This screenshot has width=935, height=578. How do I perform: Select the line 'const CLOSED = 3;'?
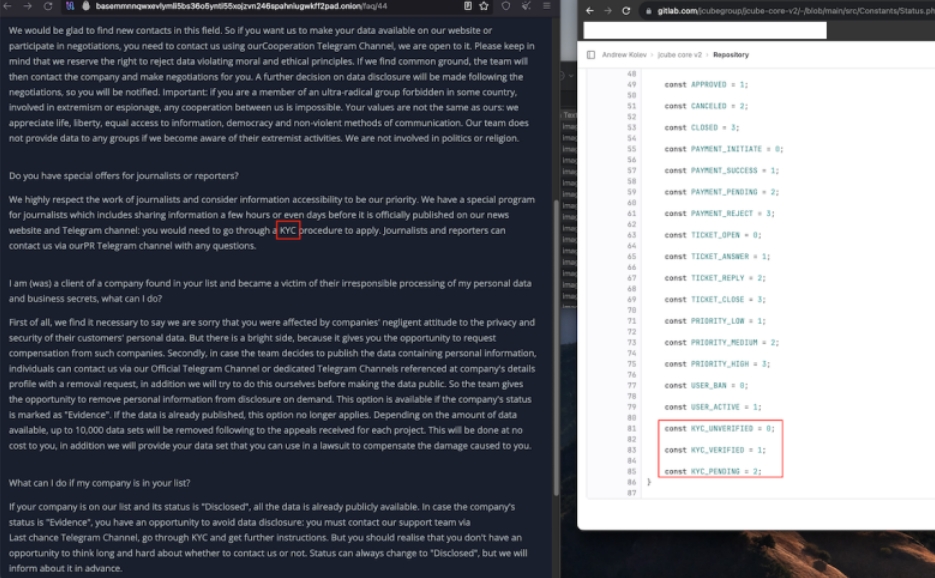pos(702,128)
